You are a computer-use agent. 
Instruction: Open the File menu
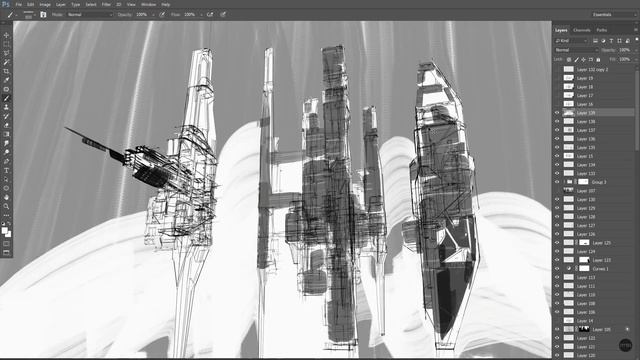click(18, 4)
